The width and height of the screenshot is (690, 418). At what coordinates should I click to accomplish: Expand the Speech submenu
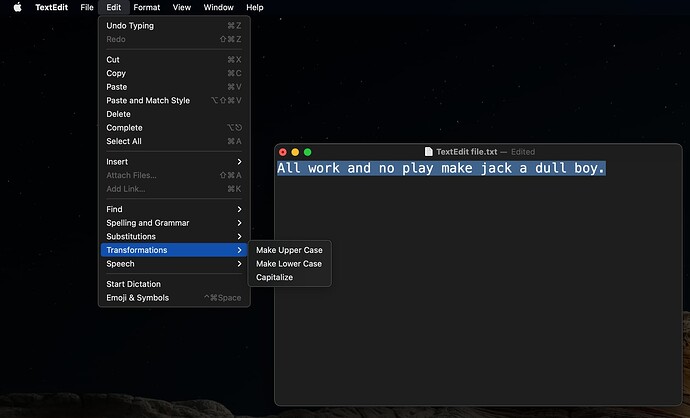point(174,264)
